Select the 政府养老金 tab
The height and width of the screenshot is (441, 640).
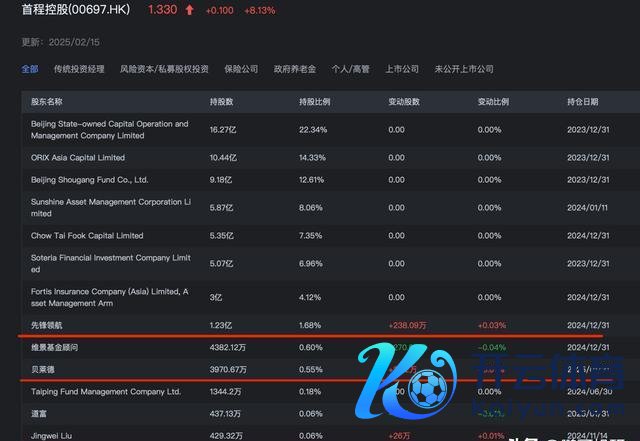[295, 69]
